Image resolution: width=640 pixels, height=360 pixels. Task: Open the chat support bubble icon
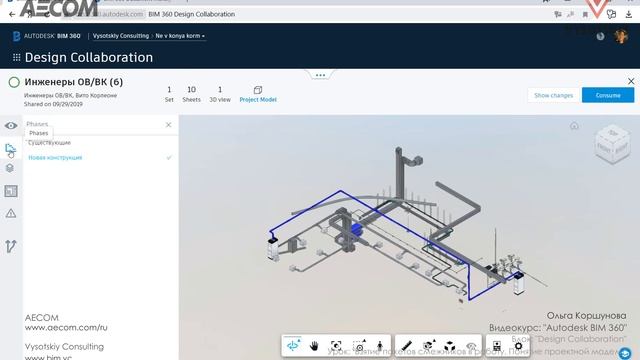click(625, 353)
